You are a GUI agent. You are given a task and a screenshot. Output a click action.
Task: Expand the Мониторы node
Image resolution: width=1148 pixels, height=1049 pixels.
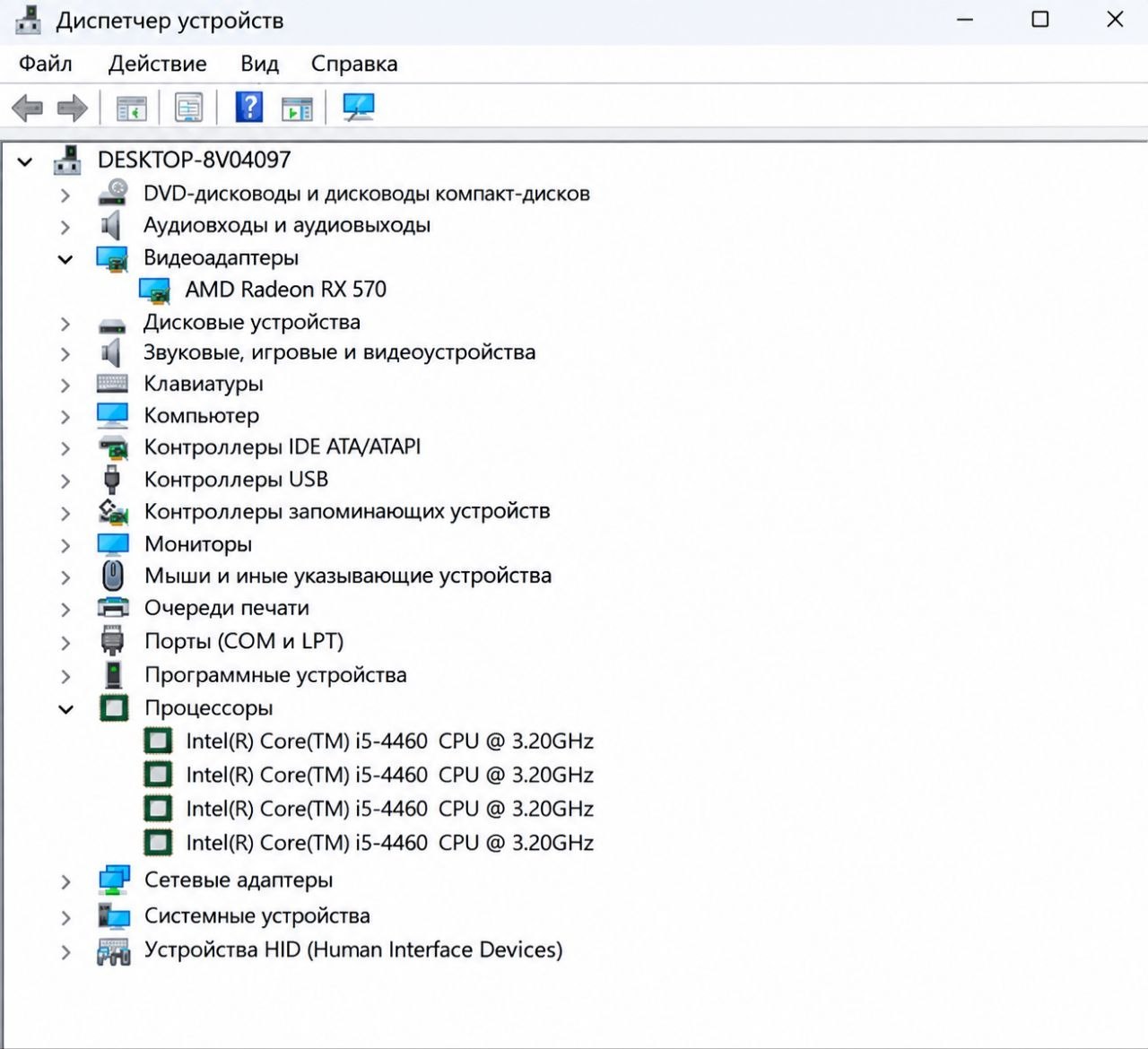[65, 545]
